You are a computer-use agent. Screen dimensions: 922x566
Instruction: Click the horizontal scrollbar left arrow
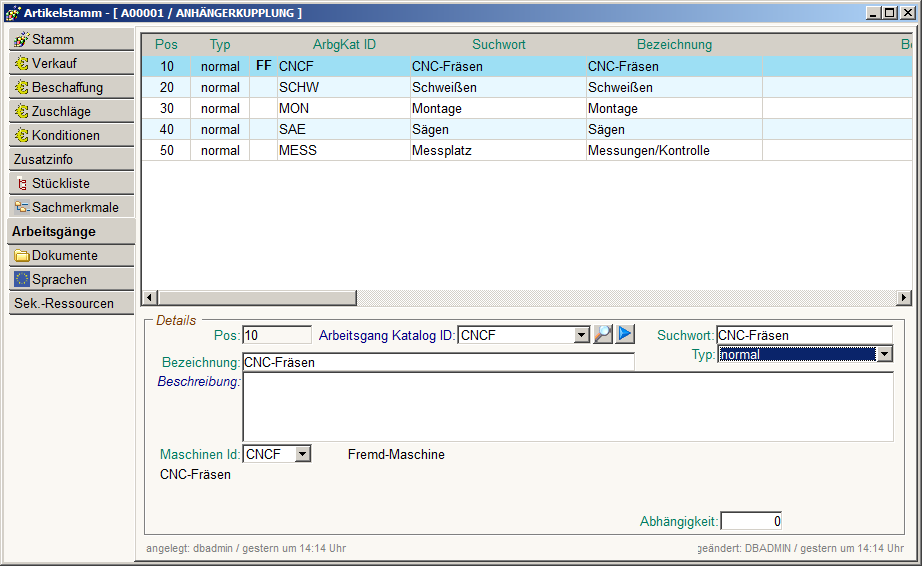point(149,297)
